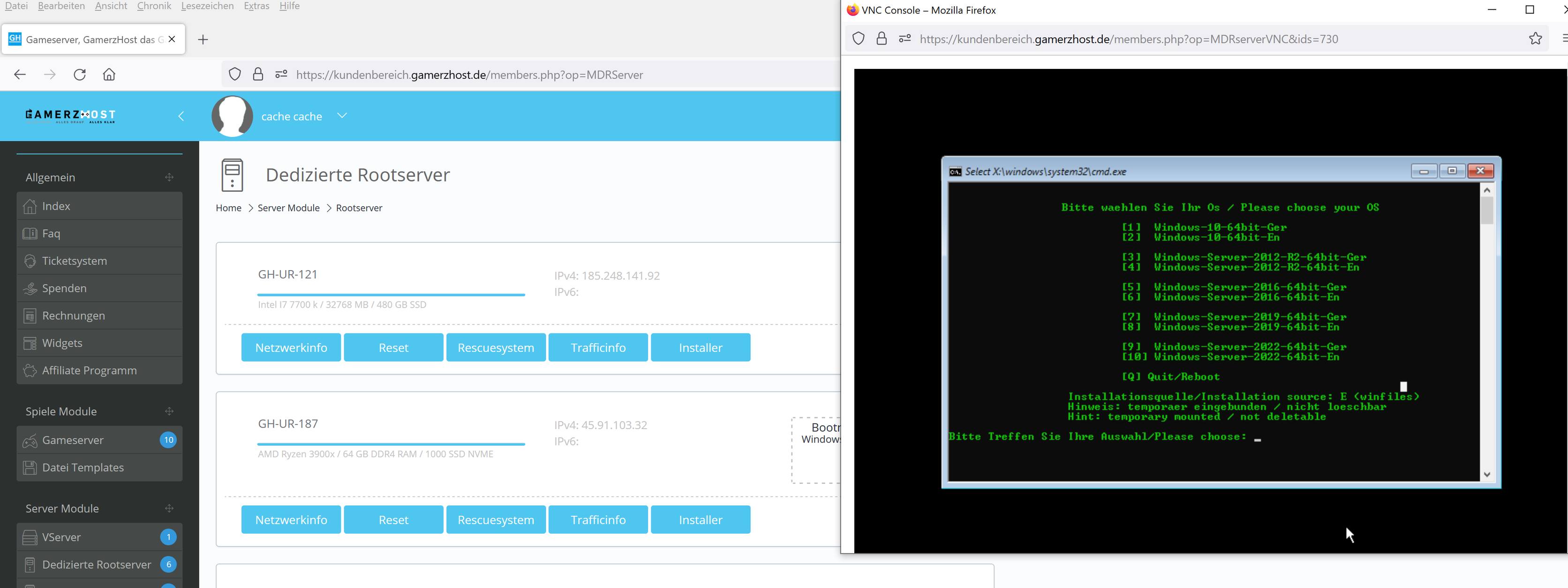1568x588 pixels.
Task: Open Installer for GH-UR-121
Action: pyautogui.click(x=701, y=347)
